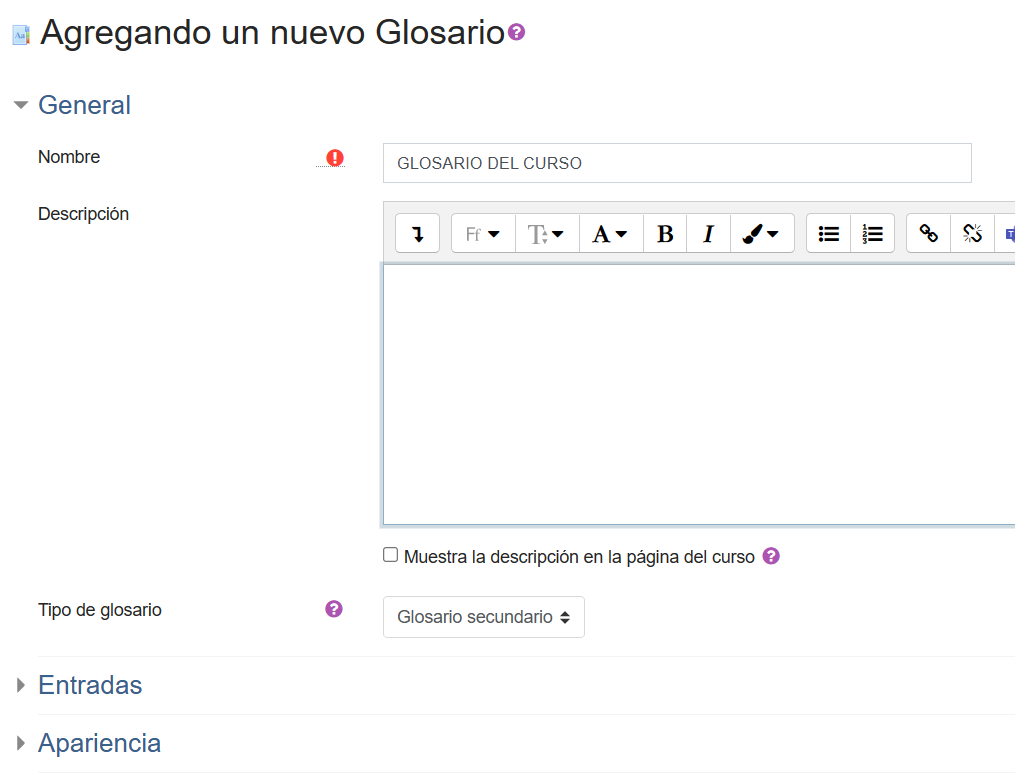Apply italic formatting in the editor
Image resolution: width=1015 pixels, height=779 pixels.
pos(708,233)
